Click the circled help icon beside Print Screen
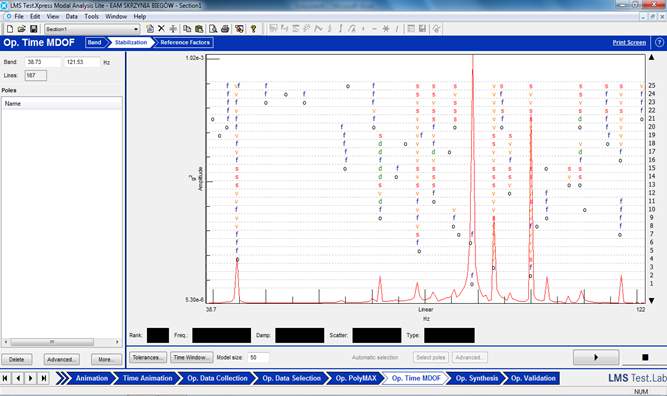This screenshot has height=396, width=667. tap(659, 43)
